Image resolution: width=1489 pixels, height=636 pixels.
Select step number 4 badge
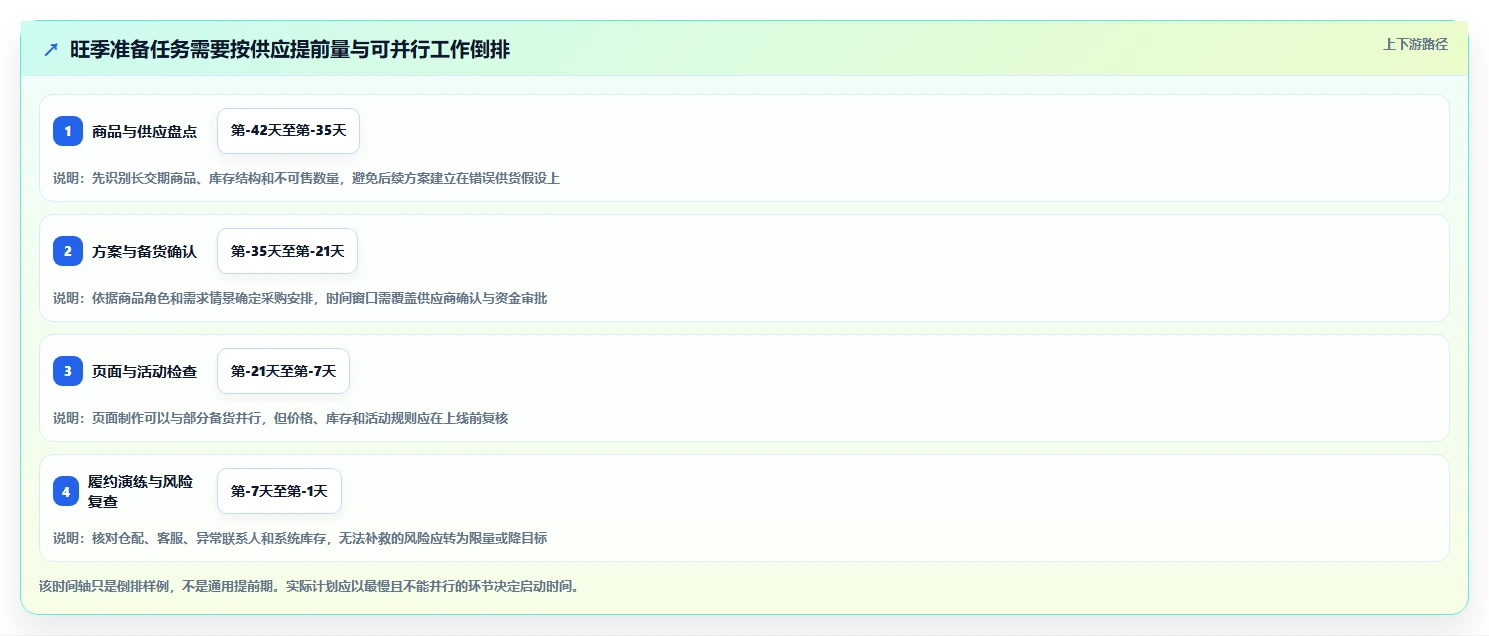click(x=68, y=491)
